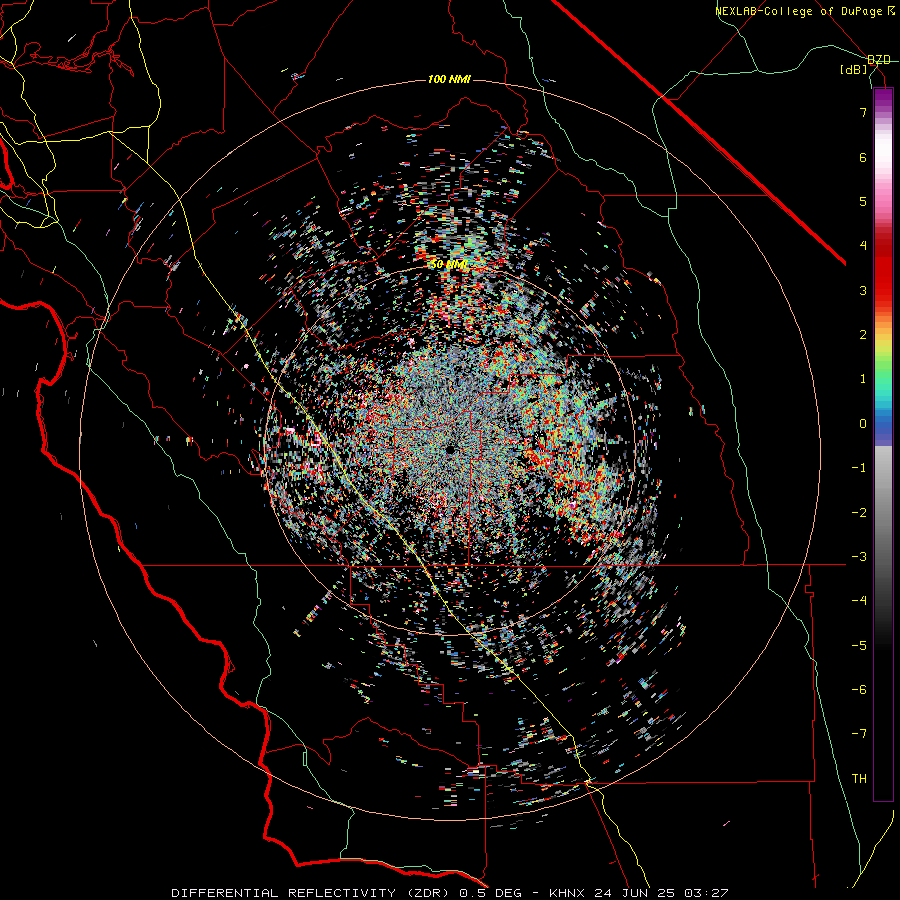This screenshot has height=900, width=900.
Task: Click the ZDR color scale bar
Action: pyautogui.click(x=883, y=444)
